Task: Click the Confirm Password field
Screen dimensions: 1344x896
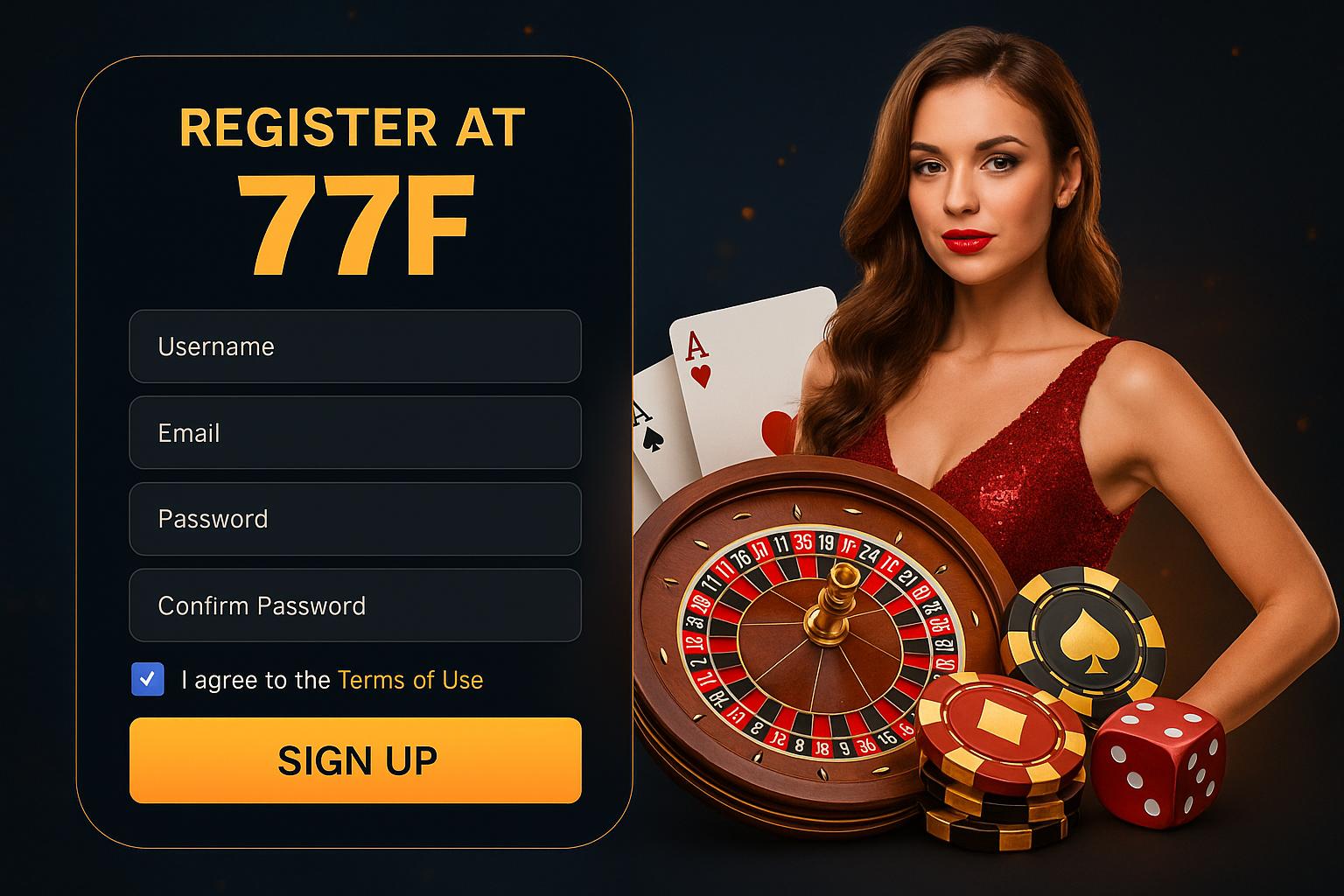Action: [355, 605]
